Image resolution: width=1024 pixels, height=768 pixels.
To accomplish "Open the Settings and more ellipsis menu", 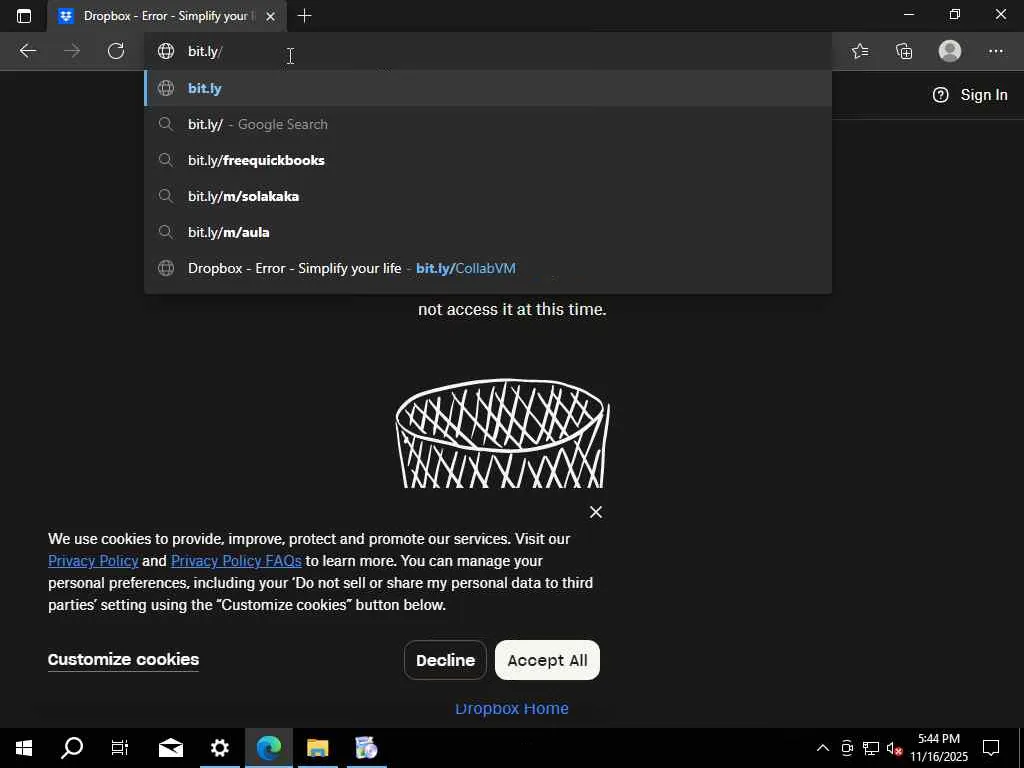I will (995, 51).
